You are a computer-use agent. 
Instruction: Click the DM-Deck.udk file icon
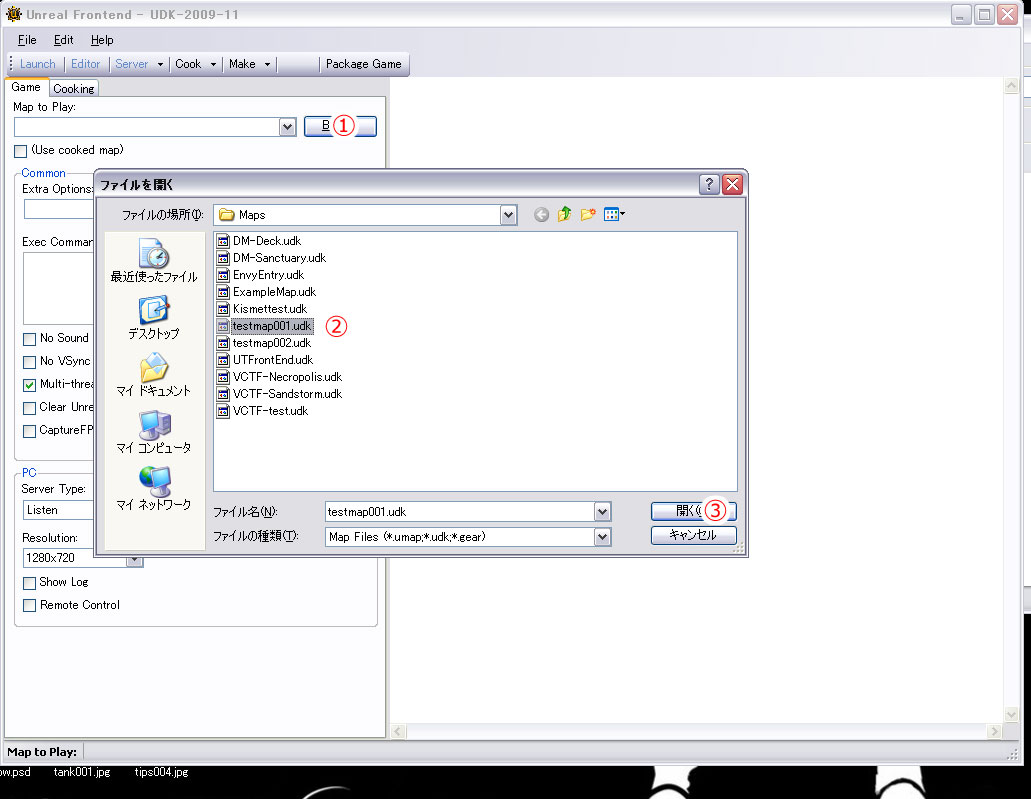pyautogui.click(x=224, y=241)
